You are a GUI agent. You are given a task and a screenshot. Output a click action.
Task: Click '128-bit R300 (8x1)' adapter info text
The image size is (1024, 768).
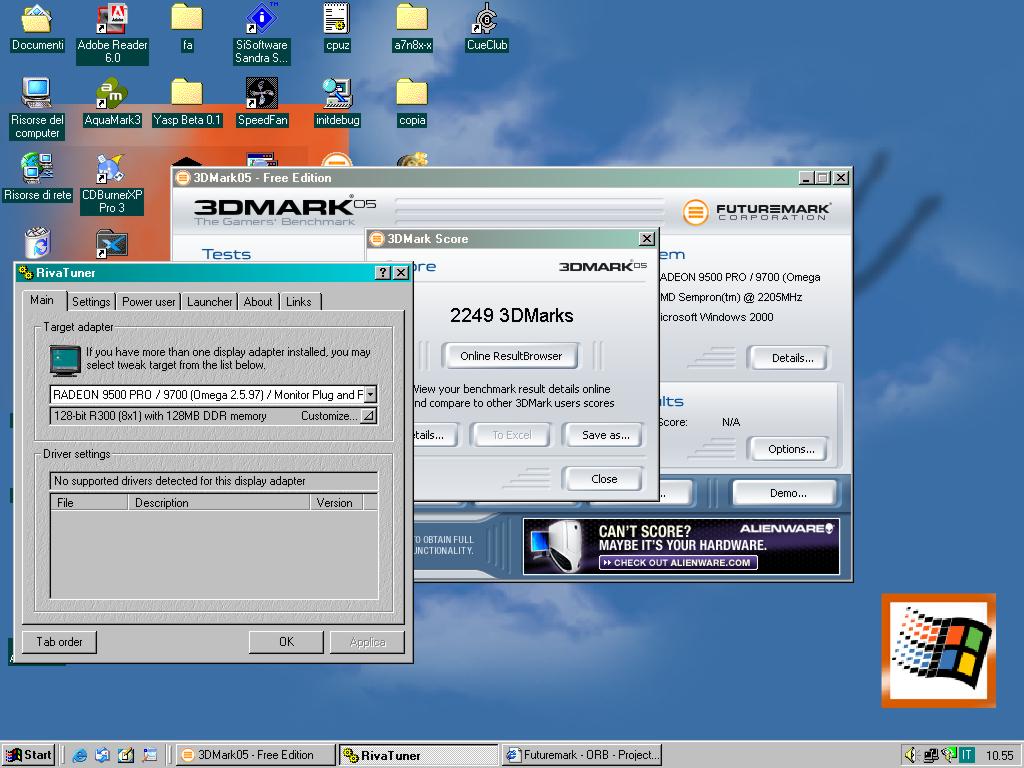pyautogui.click(x=160, y=416)
